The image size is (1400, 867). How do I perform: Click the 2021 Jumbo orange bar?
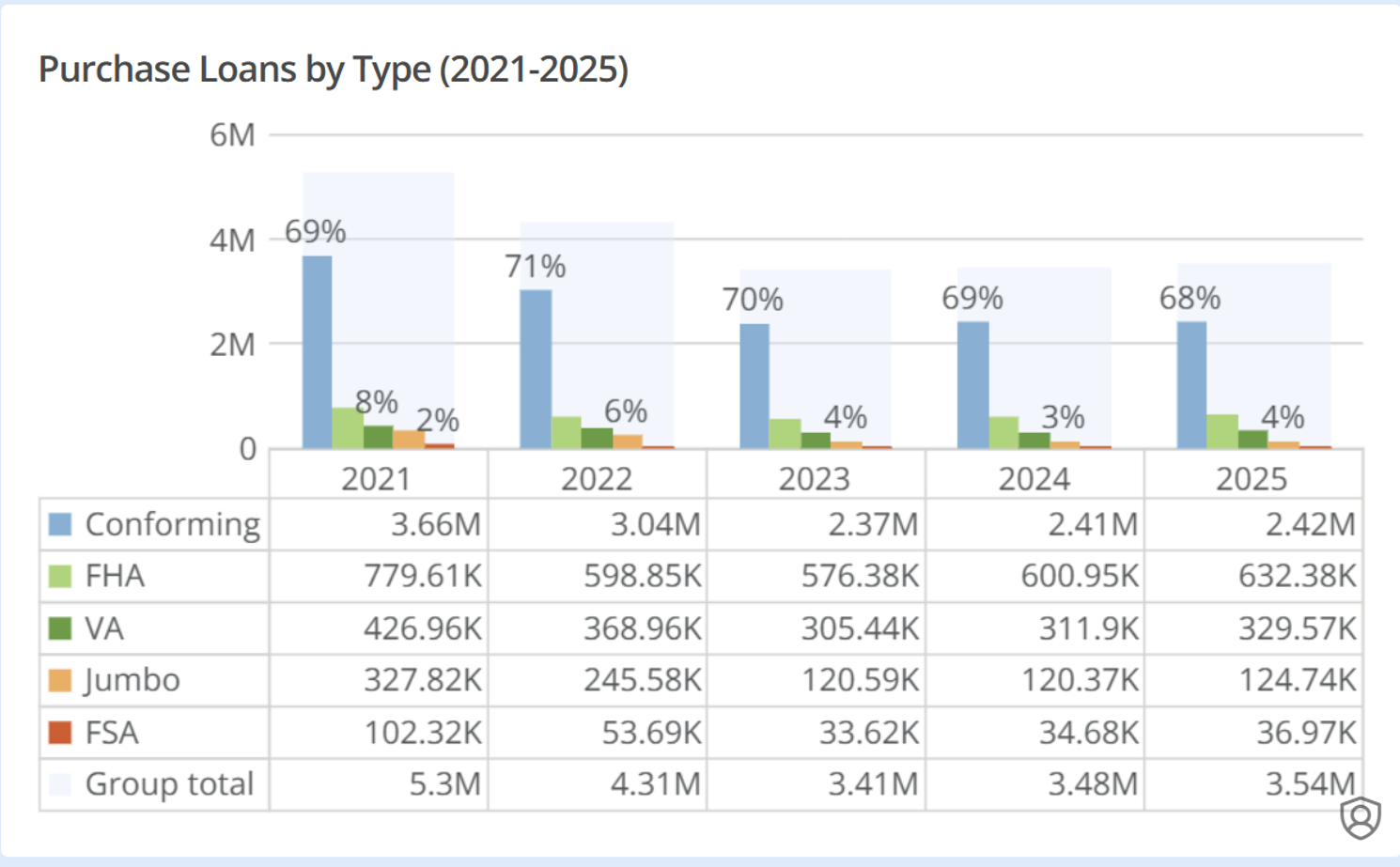tap(409, 440)
